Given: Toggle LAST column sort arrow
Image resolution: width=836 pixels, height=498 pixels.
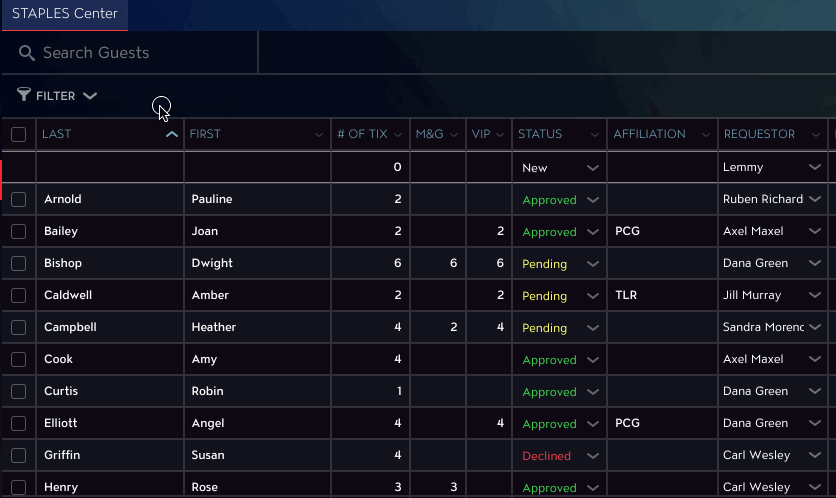Looking at the screenshot, I should [172, 134].
